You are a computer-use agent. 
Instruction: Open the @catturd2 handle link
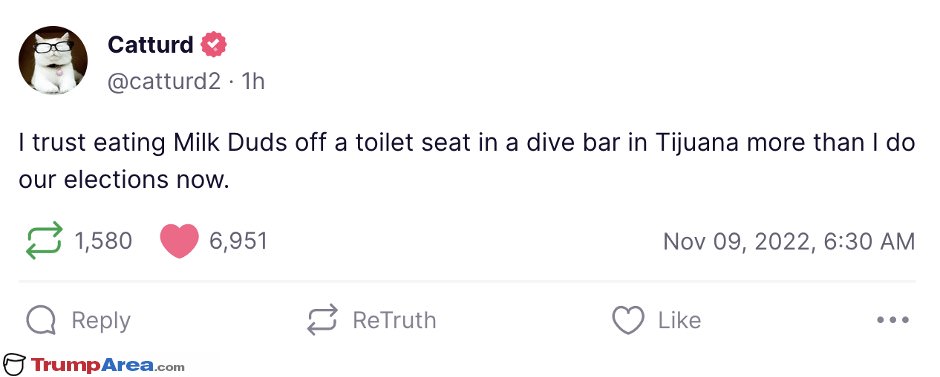164,82
